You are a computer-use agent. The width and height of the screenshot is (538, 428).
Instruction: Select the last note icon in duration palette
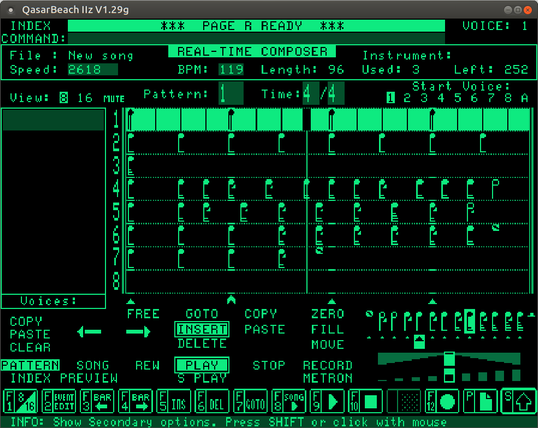[519, 322]
